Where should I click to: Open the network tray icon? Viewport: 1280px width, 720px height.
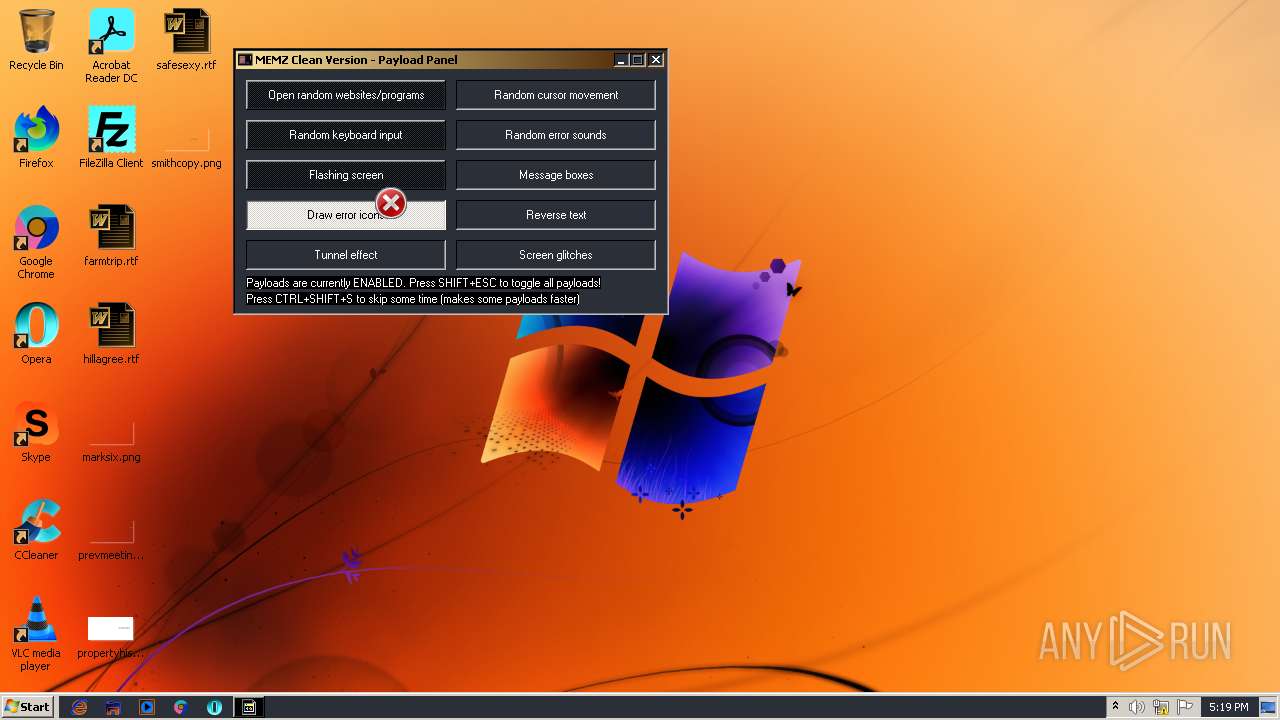1161,707
